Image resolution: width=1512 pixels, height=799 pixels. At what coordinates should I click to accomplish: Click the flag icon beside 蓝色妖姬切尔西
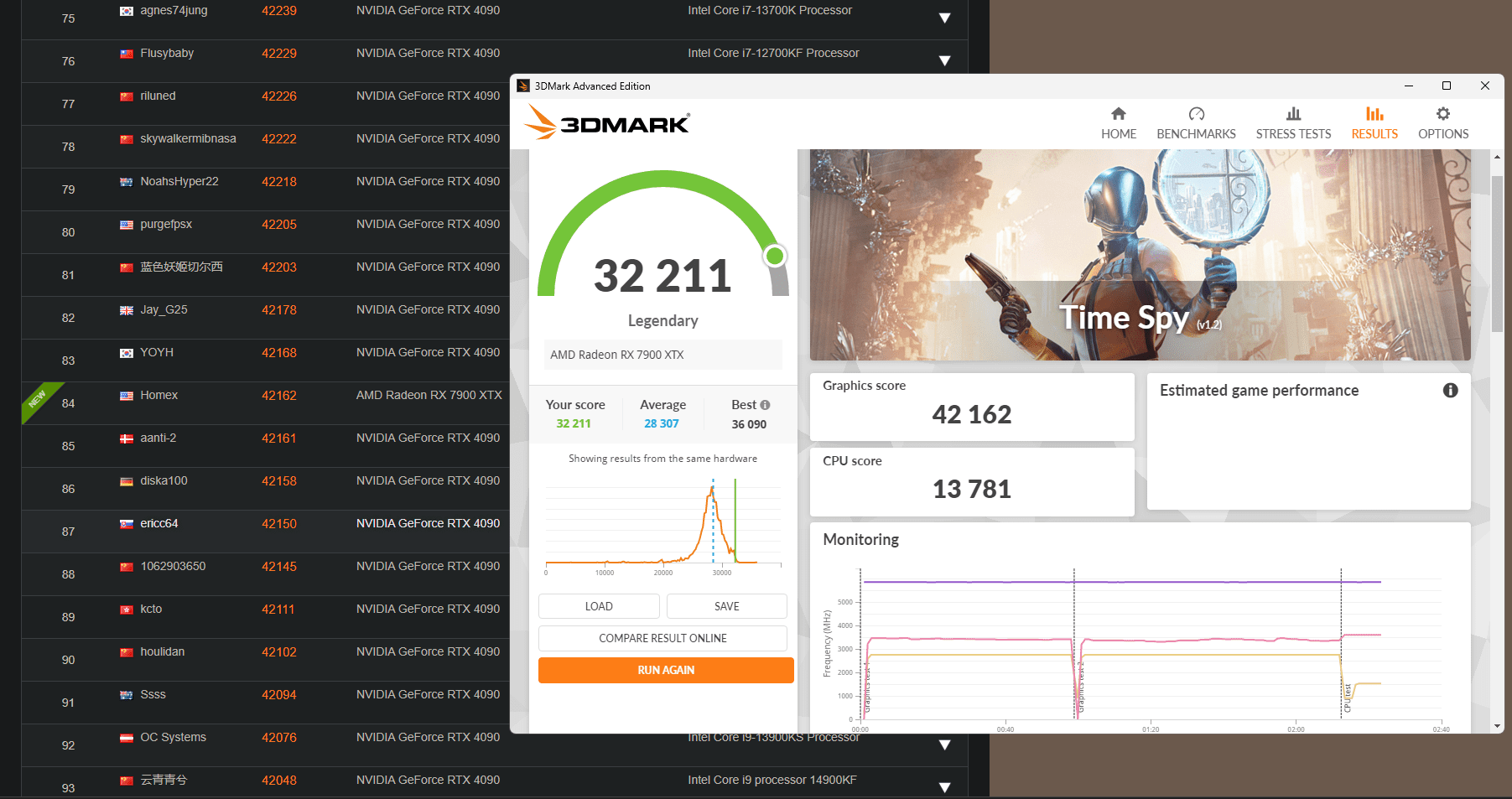coord(127,267)
